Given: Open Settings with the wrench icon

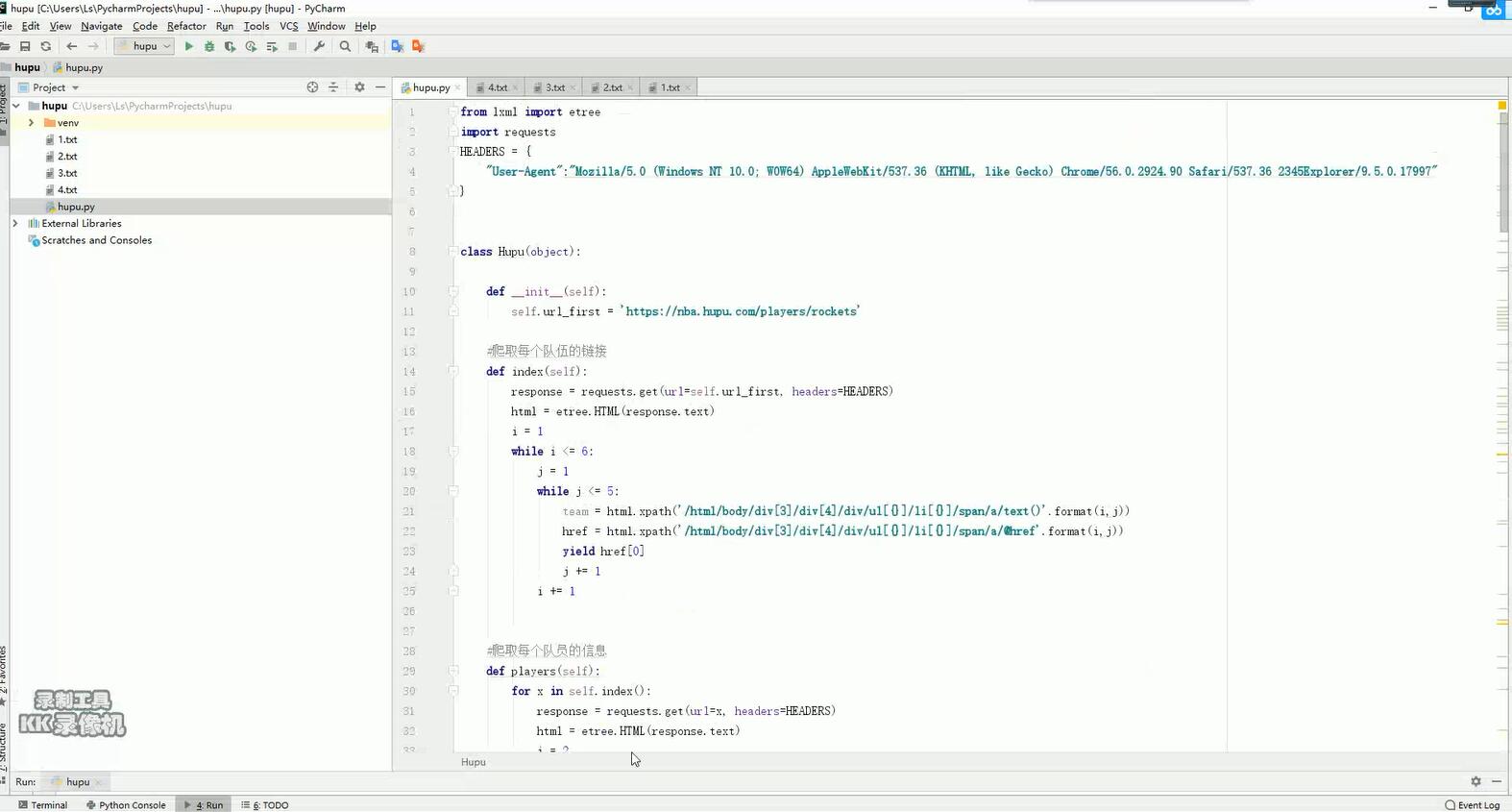Looking at the screenshot, I should [x=319, y=46].
